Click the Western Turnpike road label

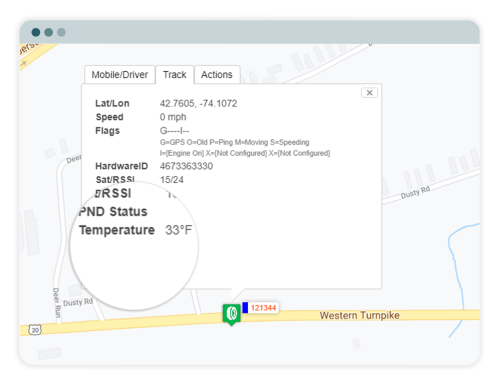(359, 315)
